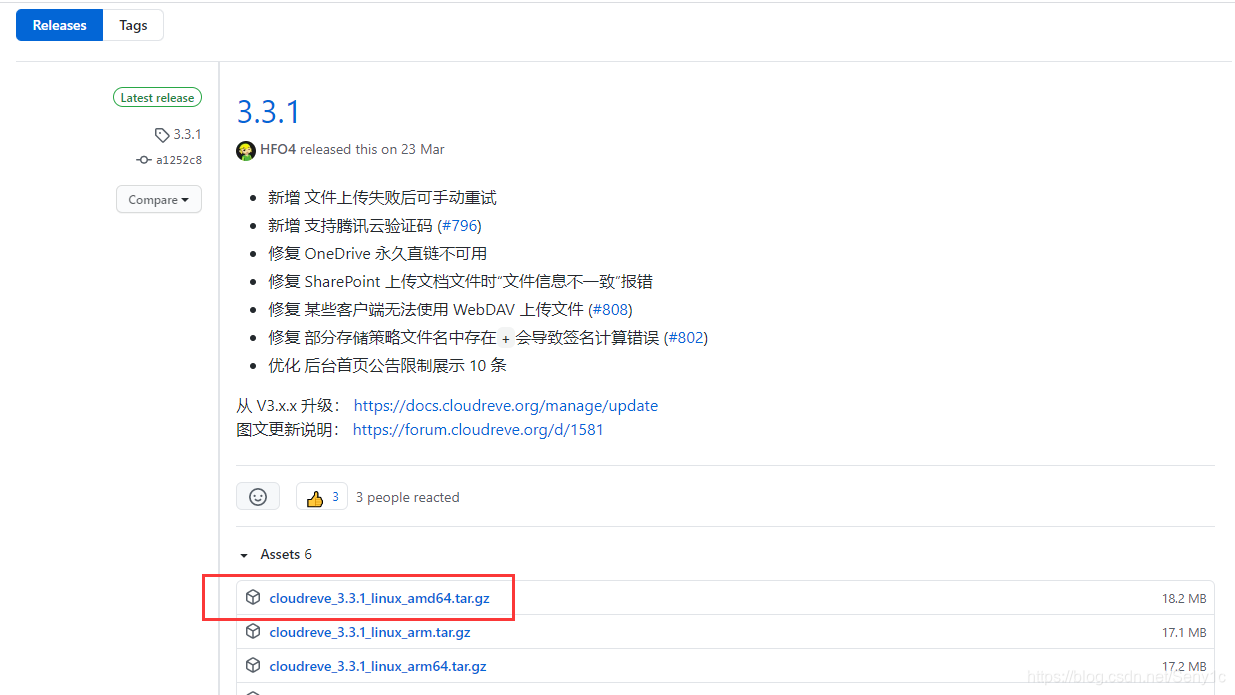1235x695 pixels.
Task: Click the Latest release badge
Action: point(157,97)
